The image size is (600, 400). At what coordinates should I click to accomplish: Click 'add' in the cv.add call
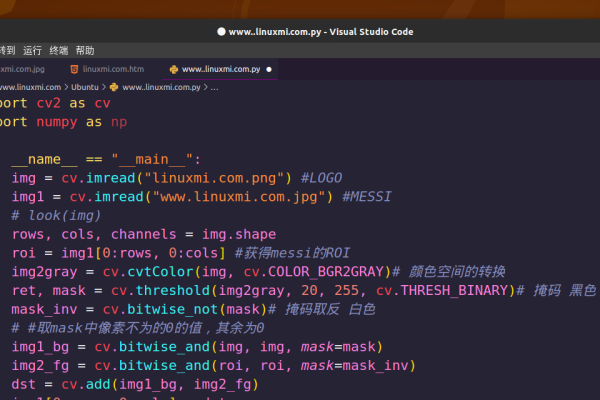pos(98,384)
